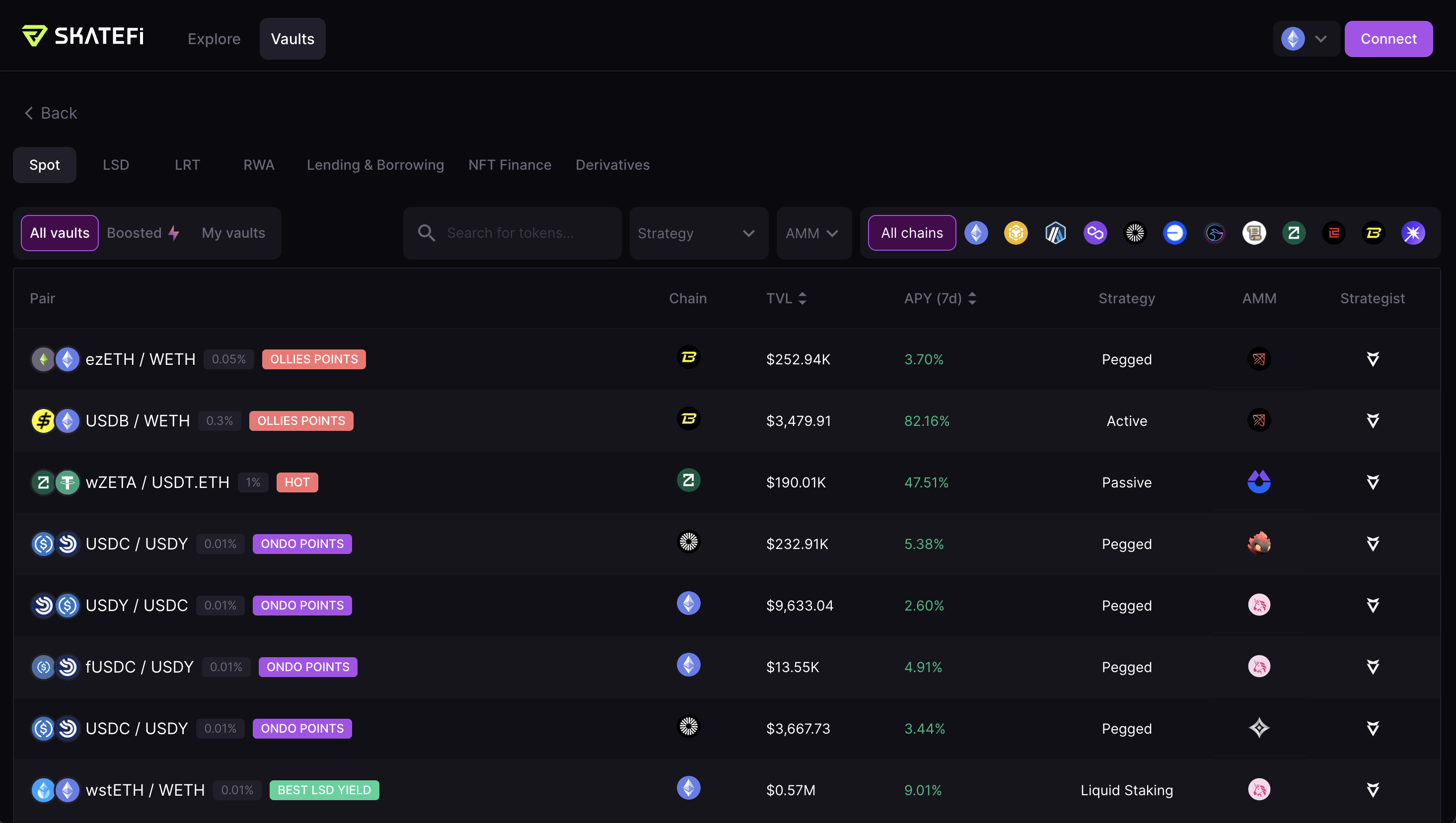
Task: Open the ezETH / WETH vault row
Action: 727,359
